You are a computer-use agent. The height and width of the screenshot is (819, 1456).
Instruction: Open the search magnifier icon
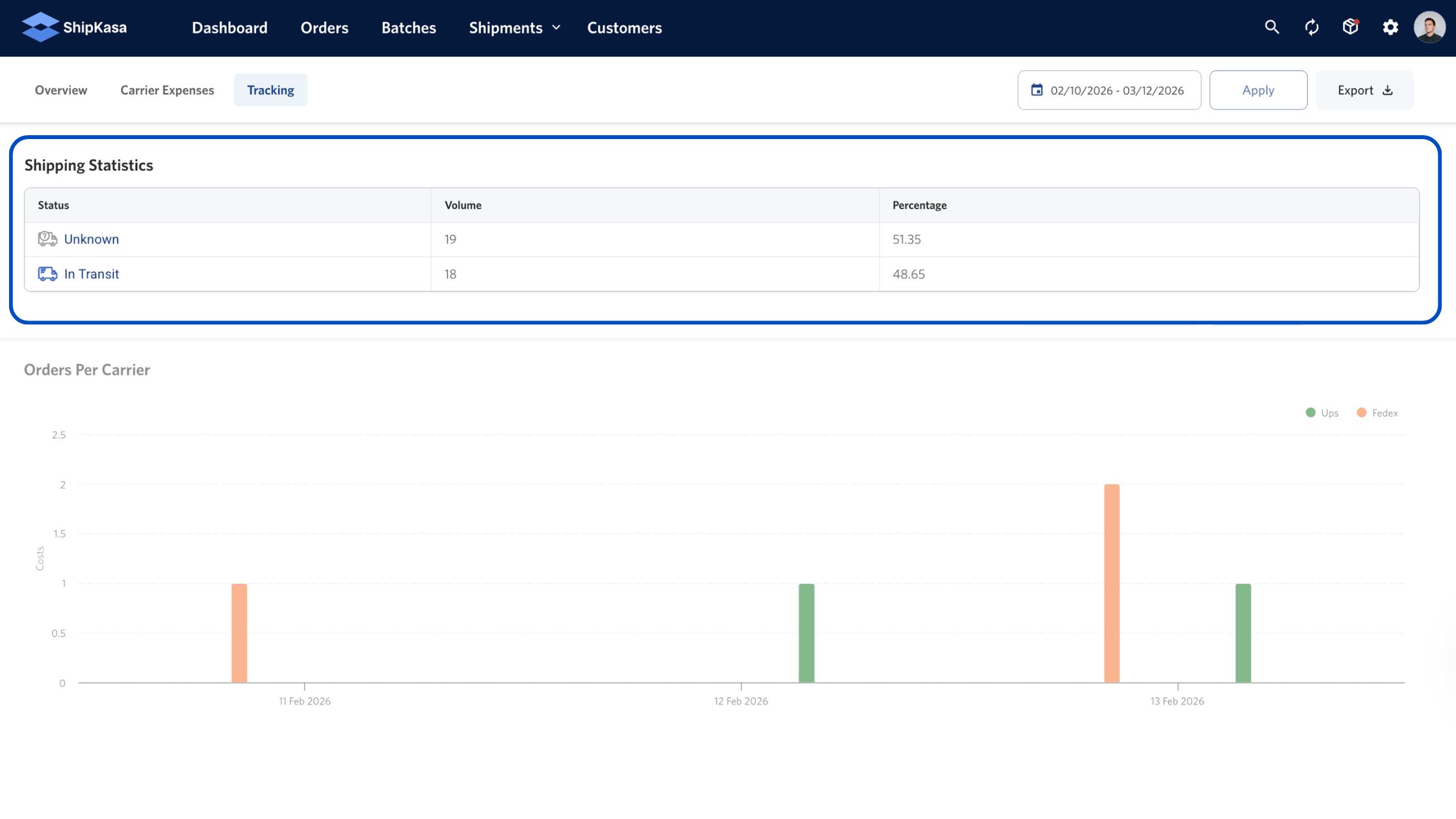coord(1271,27)
